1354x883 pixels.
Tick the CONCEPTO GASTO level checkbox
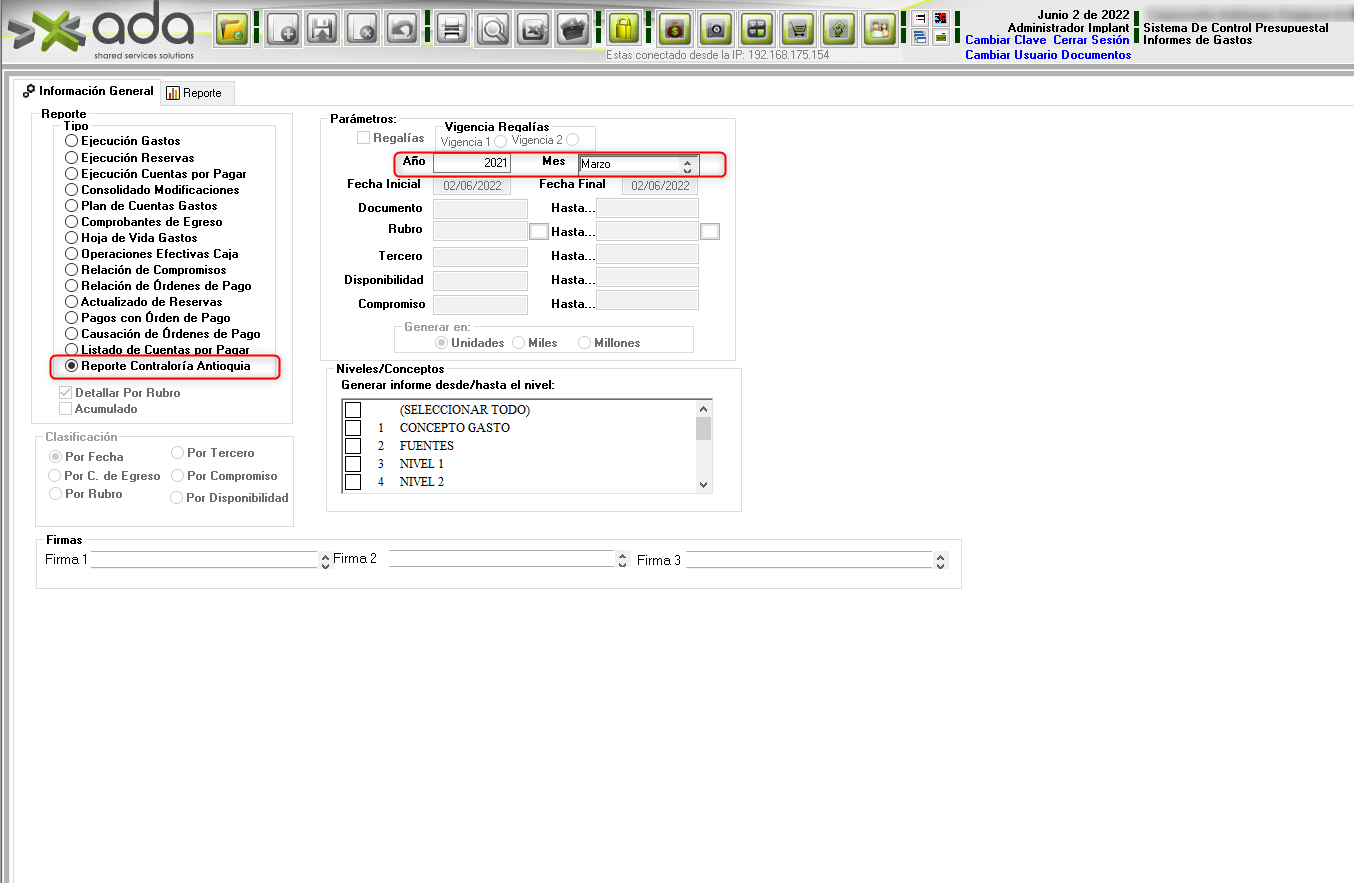click(353, 428)
